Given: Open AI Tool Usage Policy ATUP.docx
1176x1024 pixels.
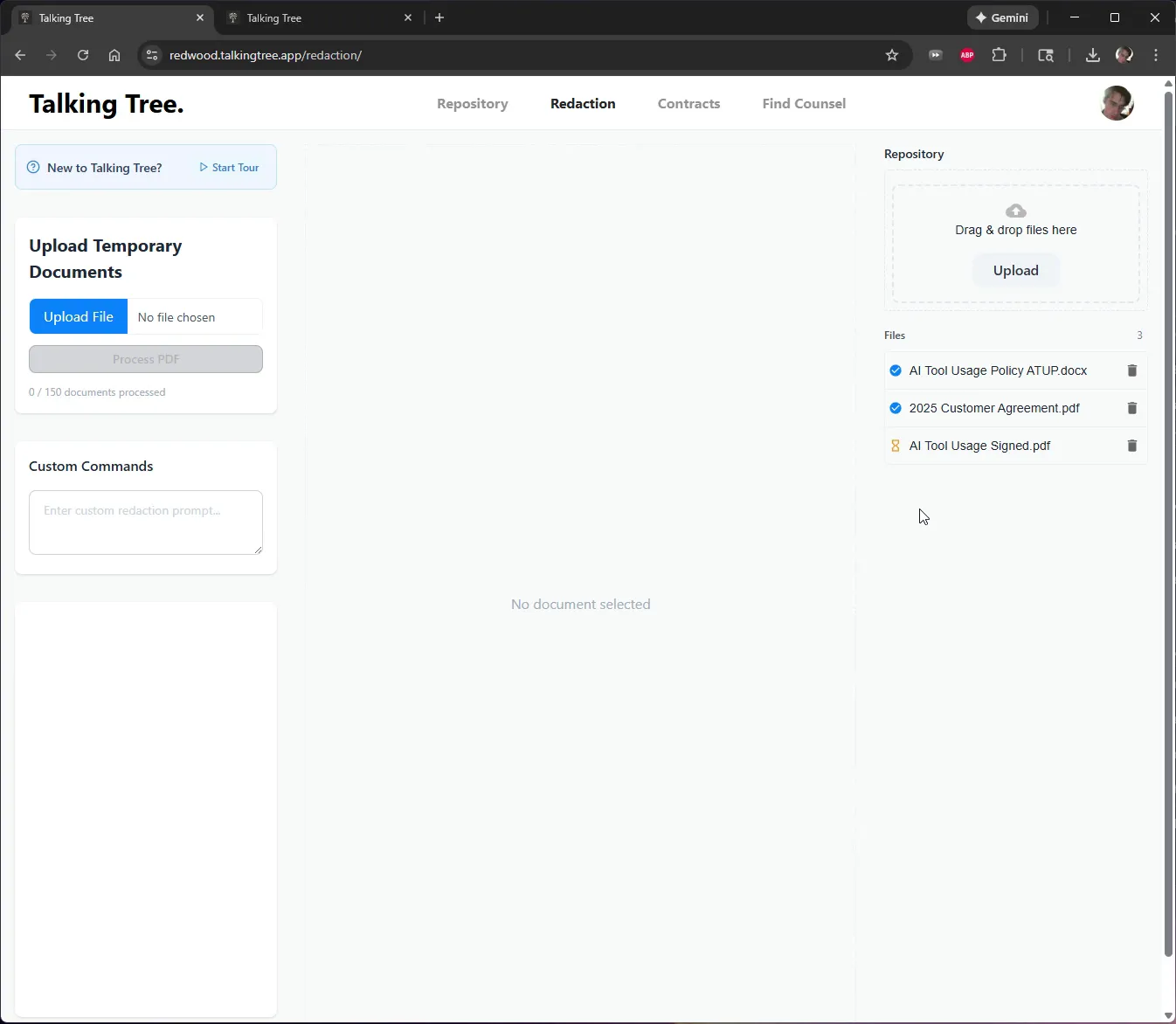Looking at the screenshot, I should (x=998, y=370).
